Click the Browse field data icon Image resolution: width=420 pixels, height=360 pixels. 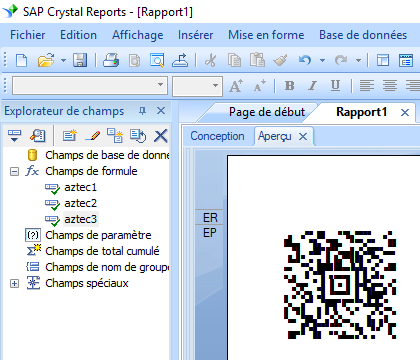point(38,136)
